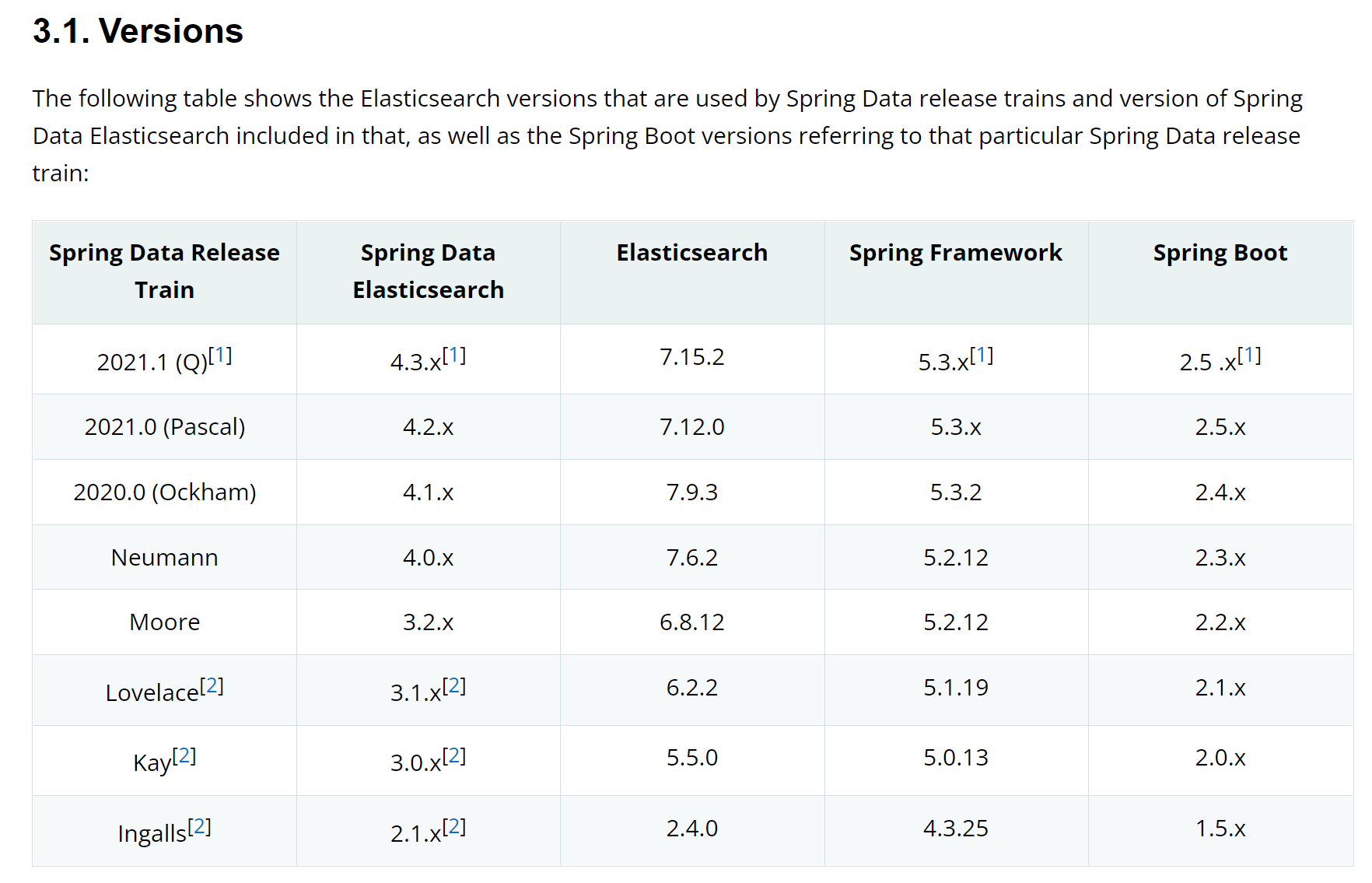Click footnote [2] link next to 2.1.x
The width and height of the screenshot is (1372, 883).
pyautogui.click(x=454, y=826)
